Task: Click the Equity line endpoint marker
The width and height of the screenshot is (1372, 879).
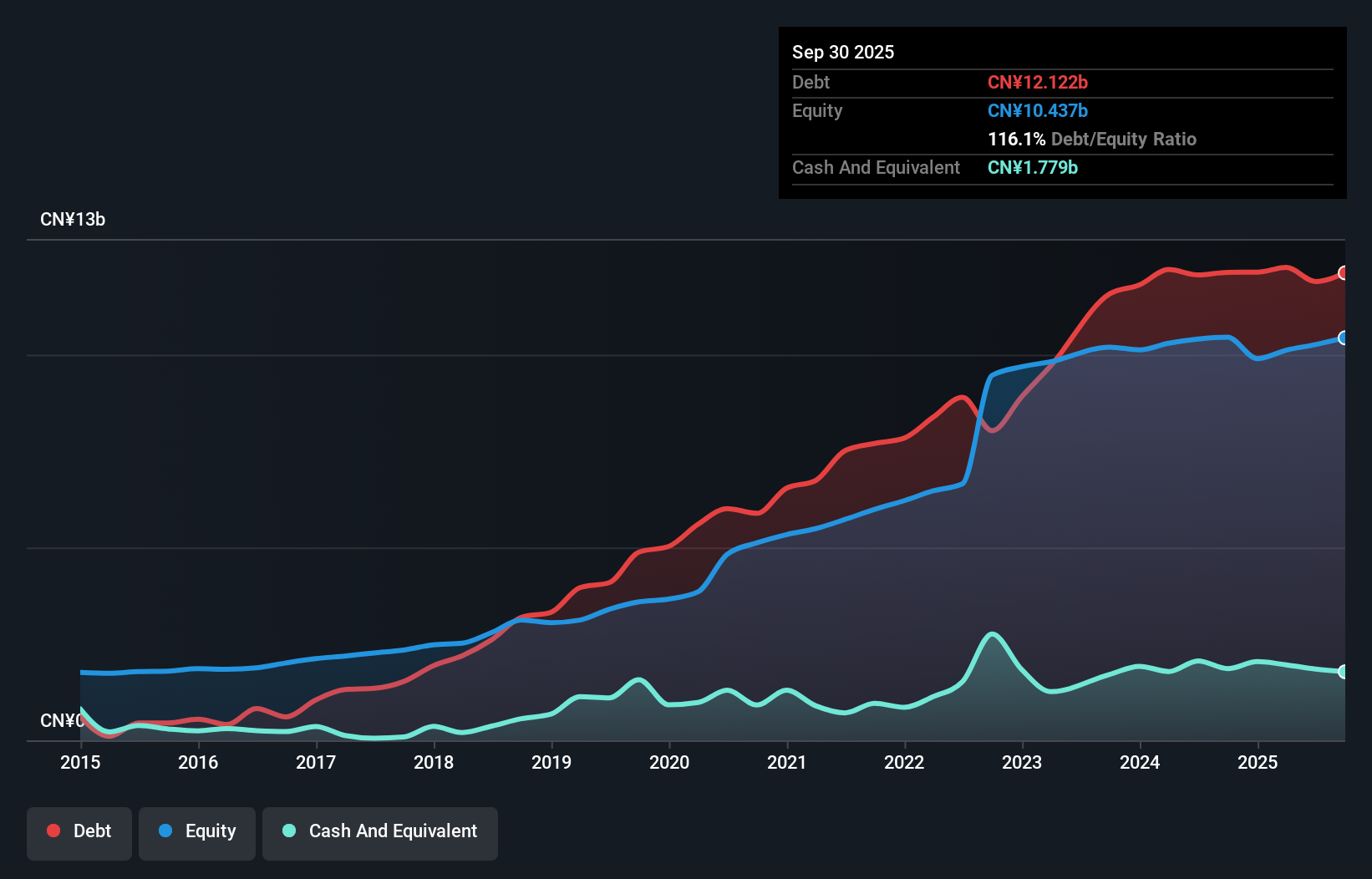Action: 1343,338
